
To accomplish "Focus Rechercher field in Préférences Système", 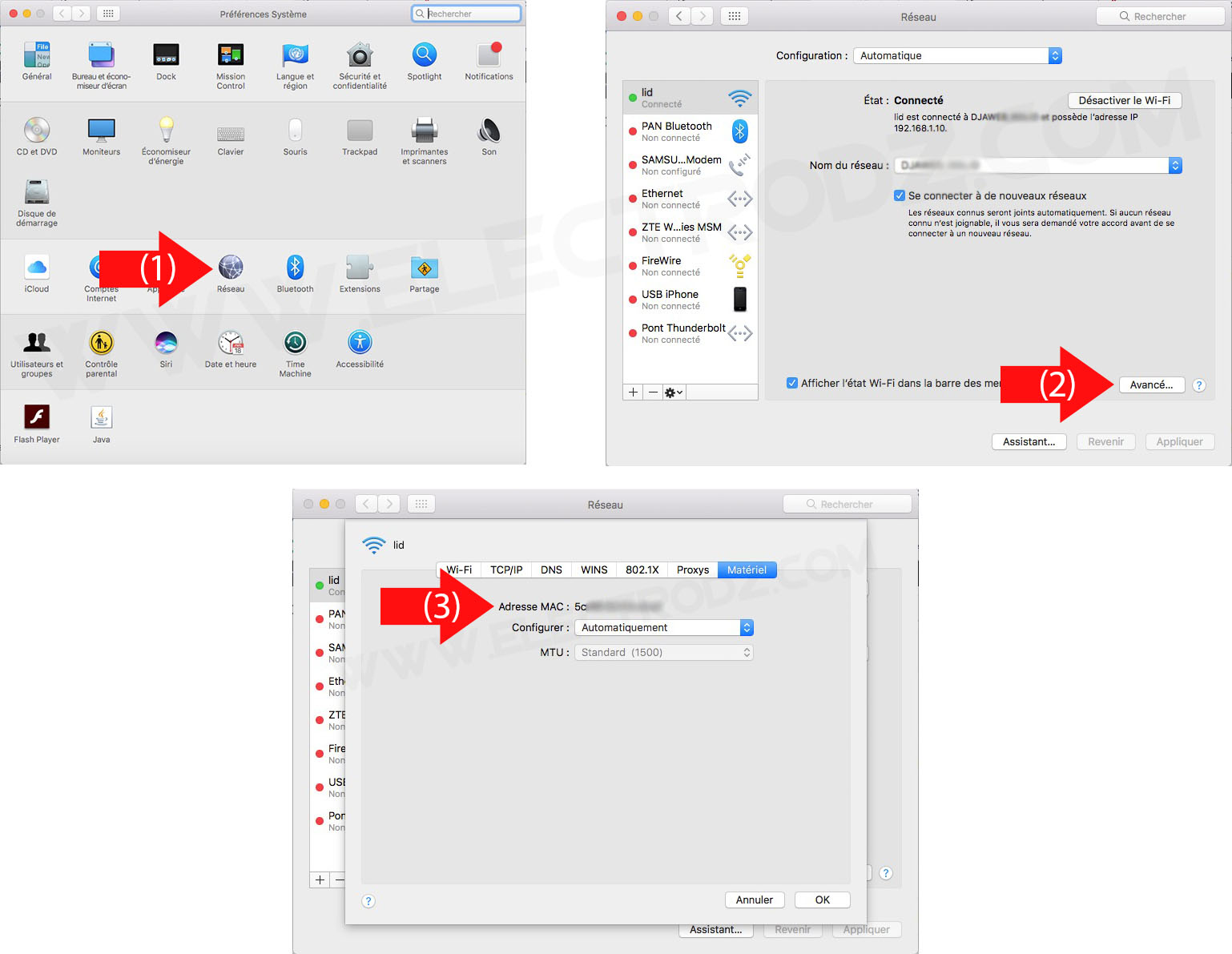I will tap(466, 14).
